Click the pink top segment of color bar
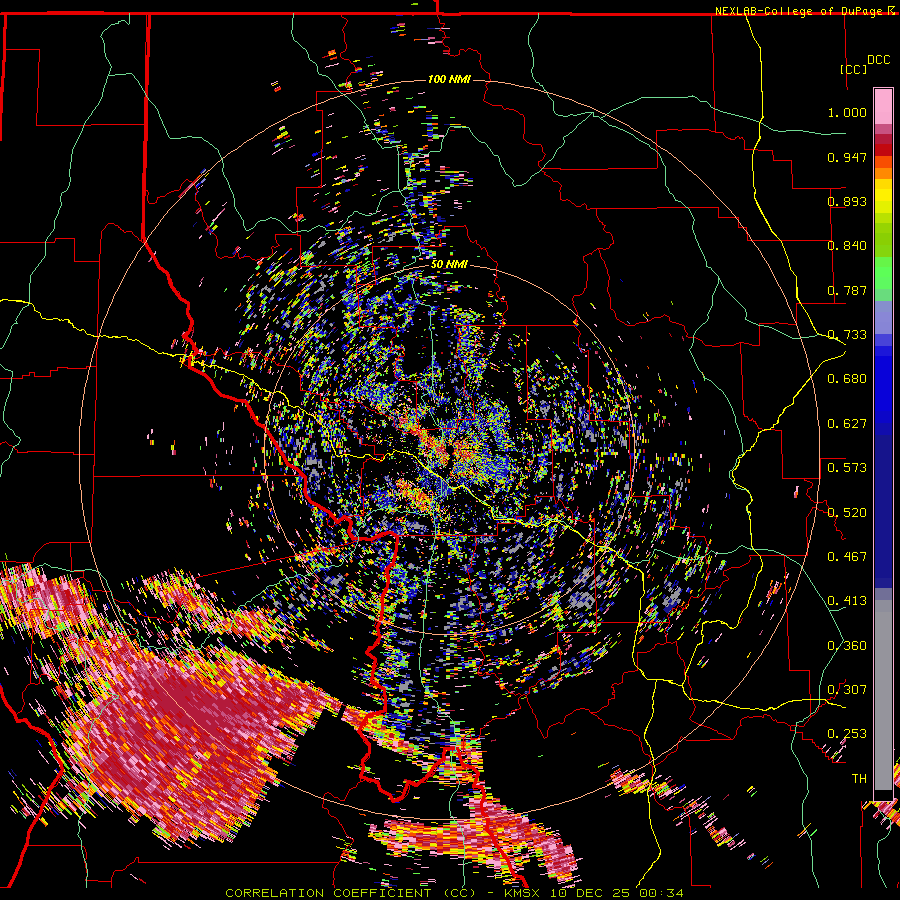 [x=883, y=106]
